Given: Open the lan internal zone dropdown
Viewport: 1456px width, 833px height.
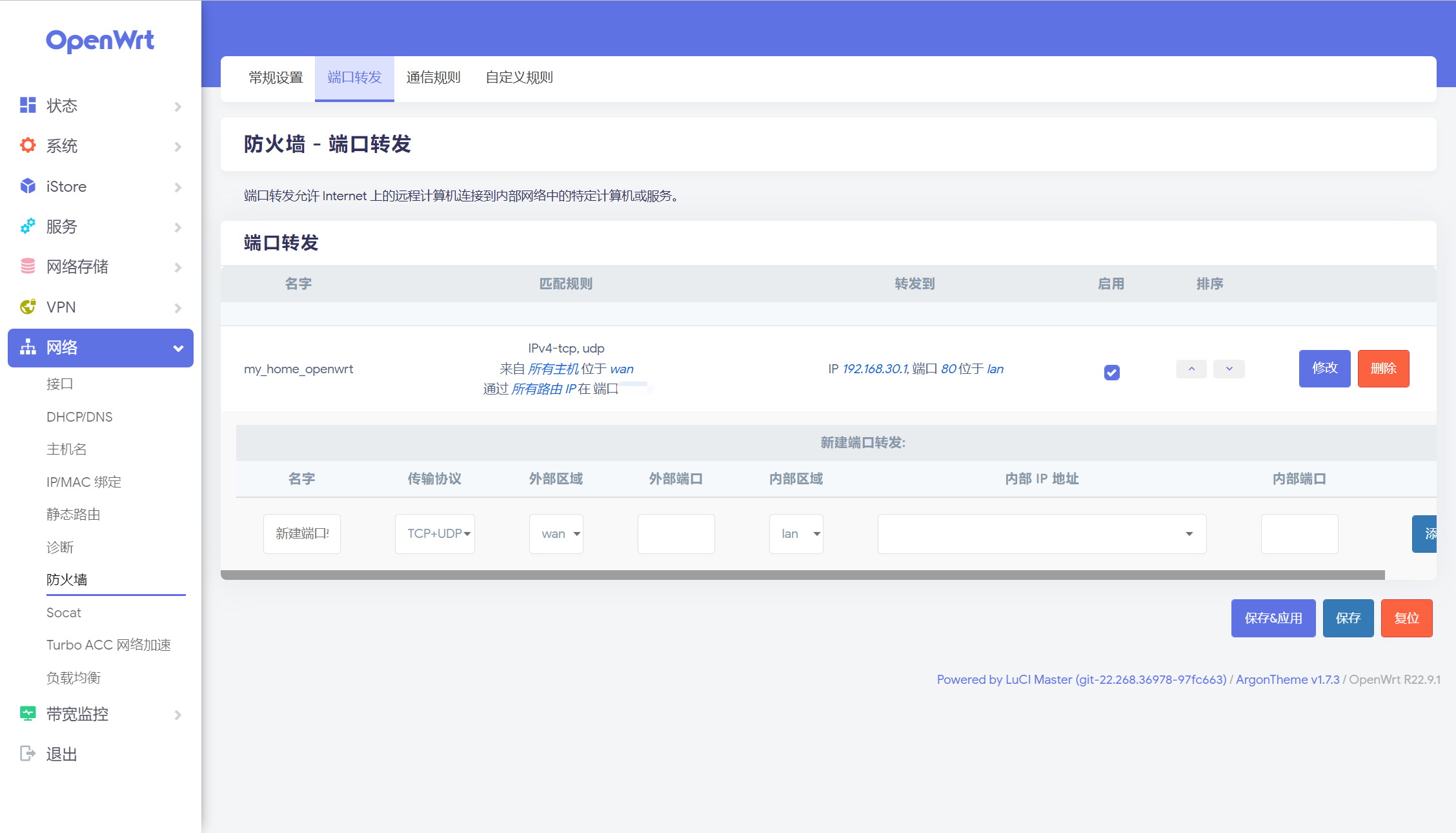Looking at the screenshot, I should tap(796, 533).
